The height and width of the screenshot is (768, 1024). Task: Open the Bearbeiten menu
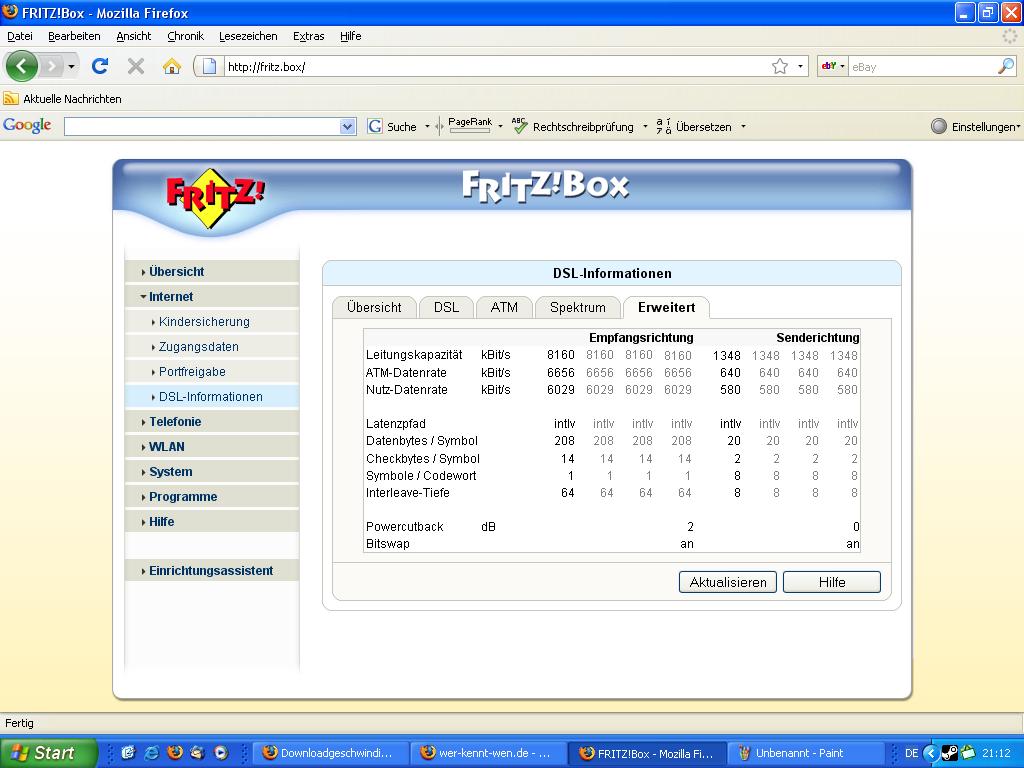coord(74,36)
